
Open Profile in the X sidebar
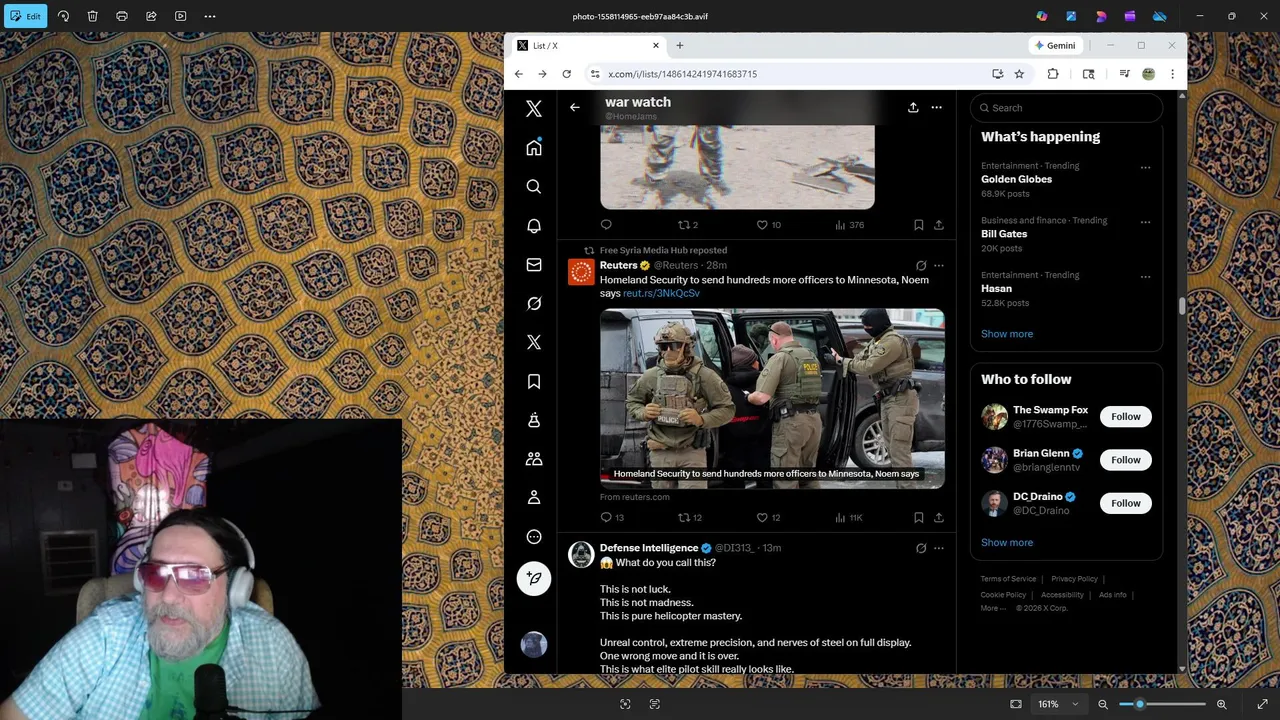[x=534, y=498]
